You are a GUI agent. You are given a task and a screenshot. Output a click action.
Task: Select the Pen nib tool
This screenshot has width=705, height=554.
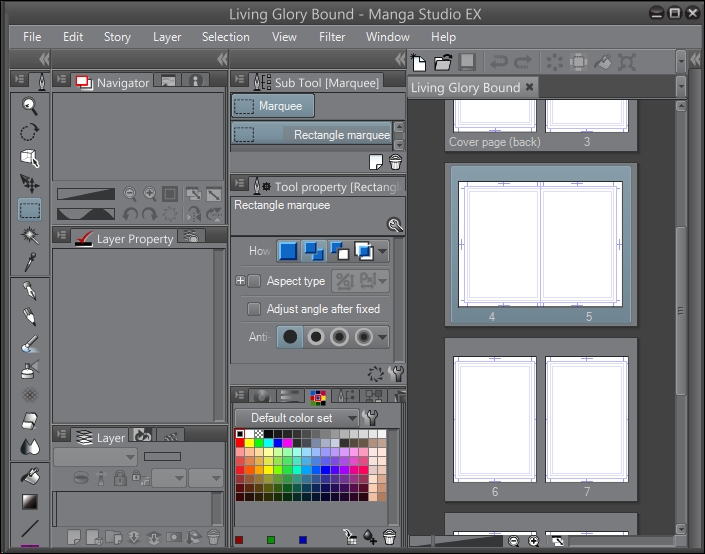coord(30,291)
